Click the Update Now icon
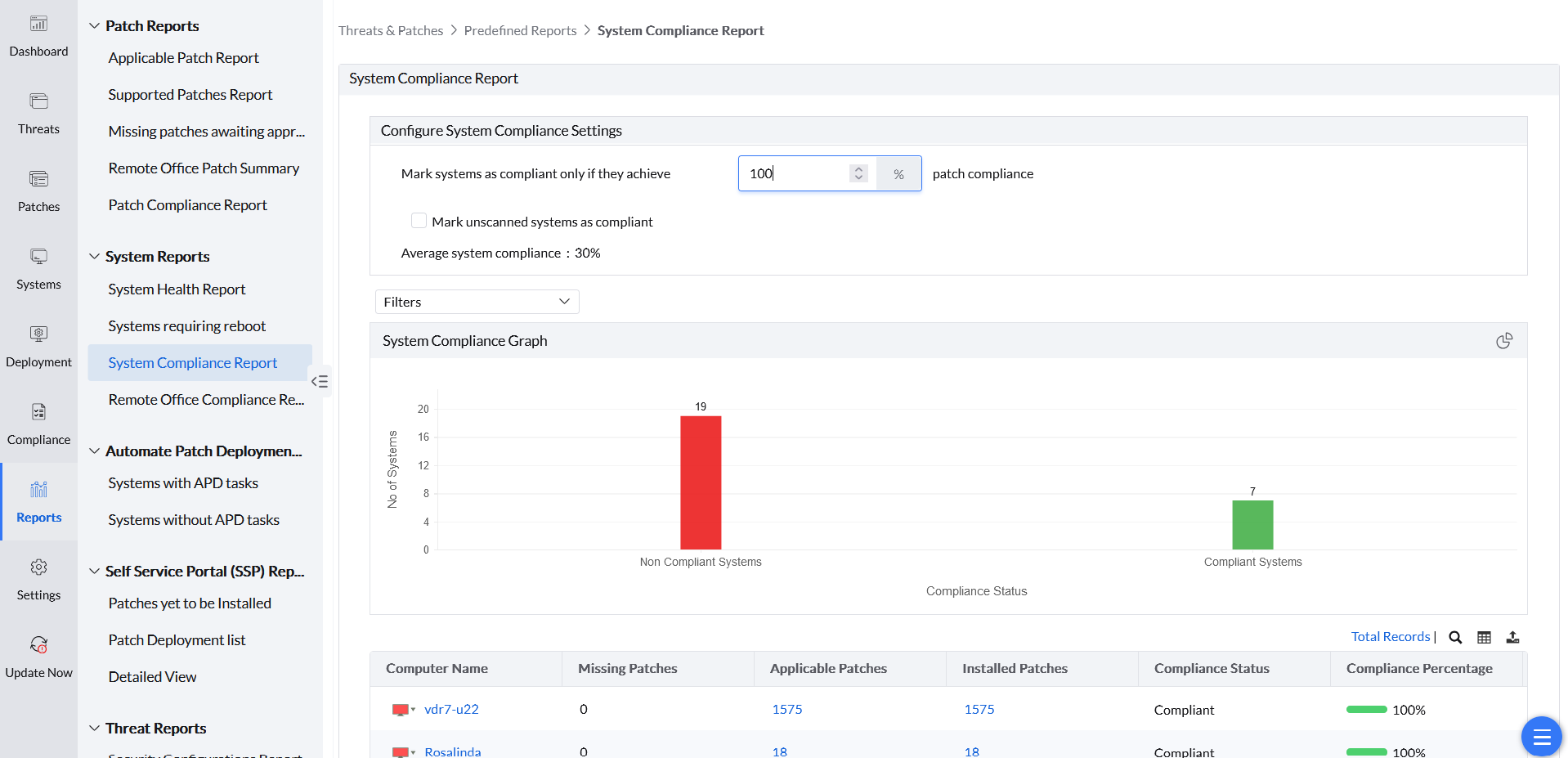Viewport: 1568px width, 758px height. coord(38,646)
